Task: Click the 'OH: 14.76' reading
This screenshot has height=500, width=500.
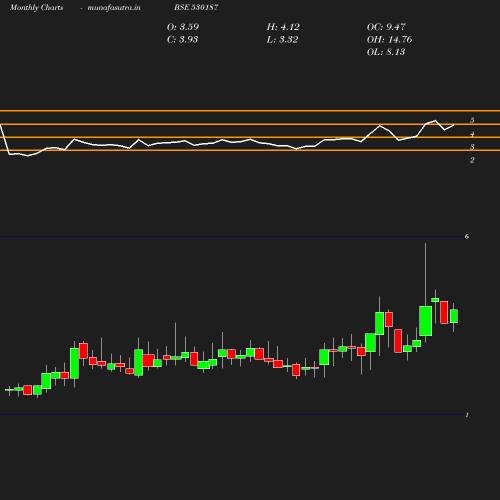Action: (x=389, y=40)
